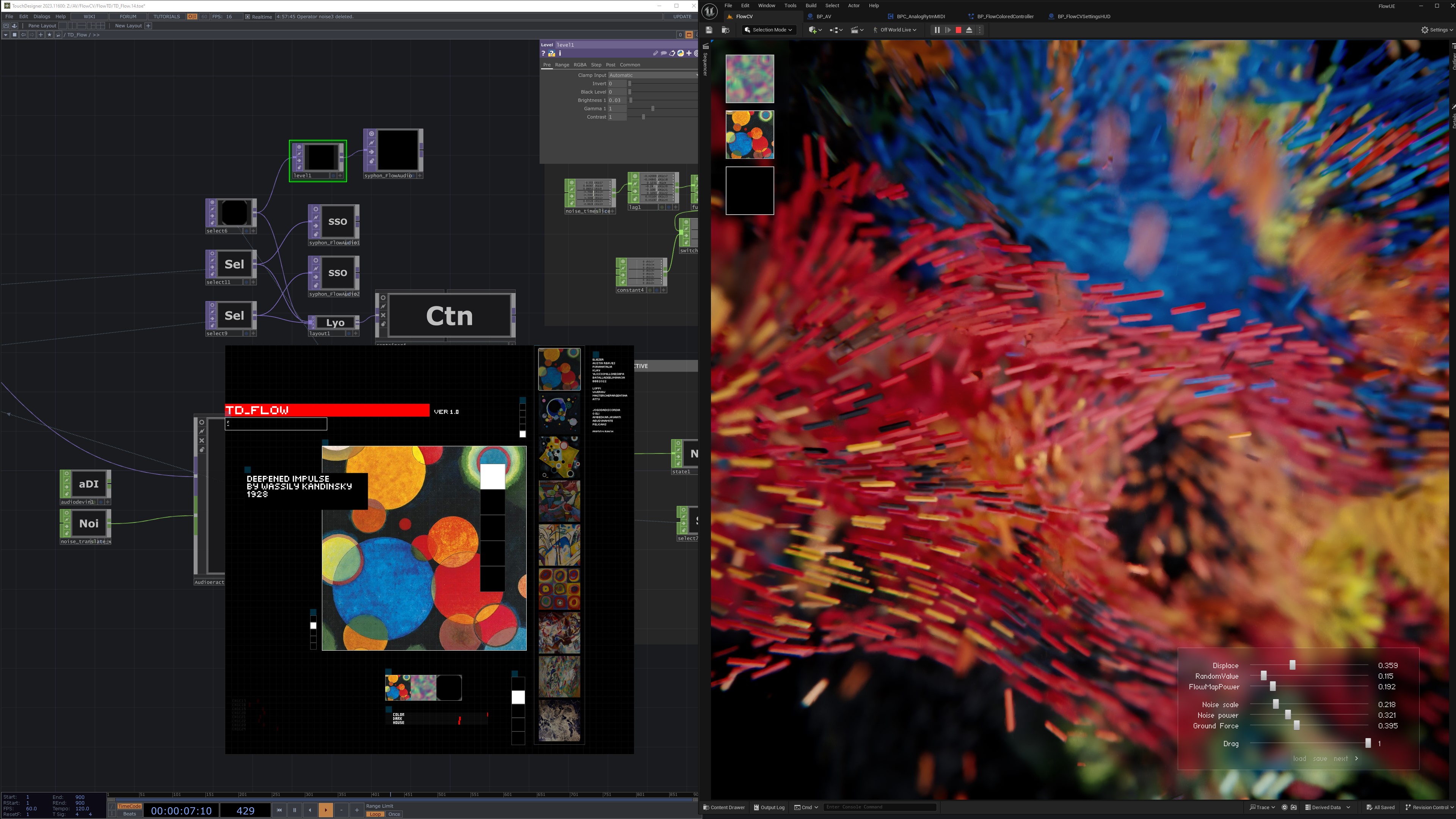Select the Kandinsky circles thumbnail in Unreal viewport
This screenshot has height=819, width=1456.
750,135
